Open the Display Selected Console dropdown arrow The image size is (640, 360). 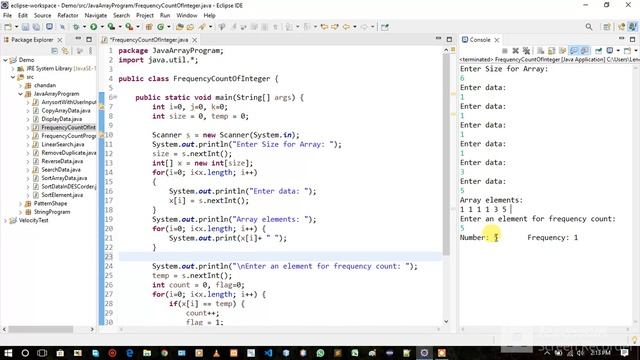[618, 51]
